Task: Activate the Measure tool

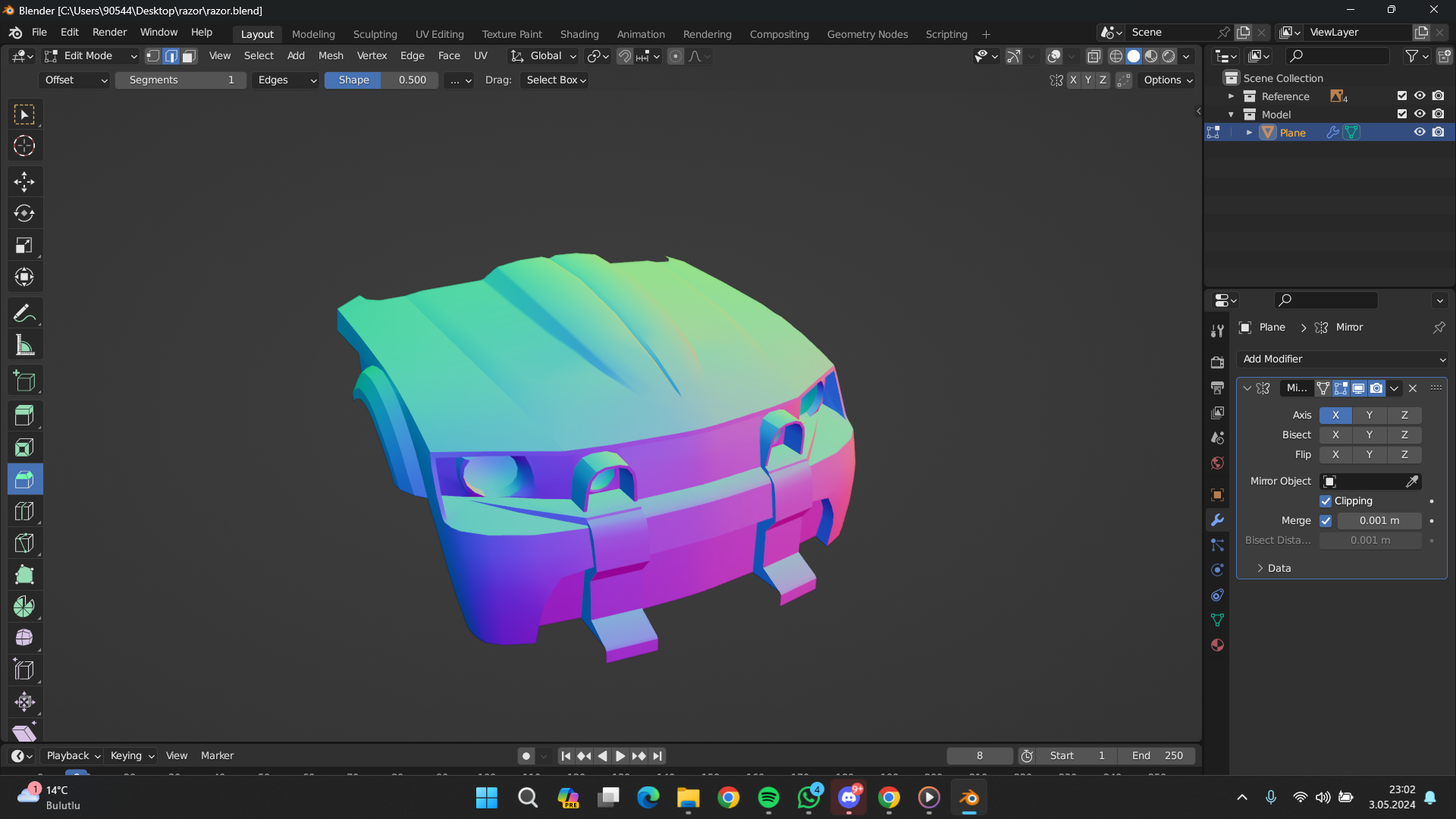Action: pyautogui.click(x=24, y=346)
